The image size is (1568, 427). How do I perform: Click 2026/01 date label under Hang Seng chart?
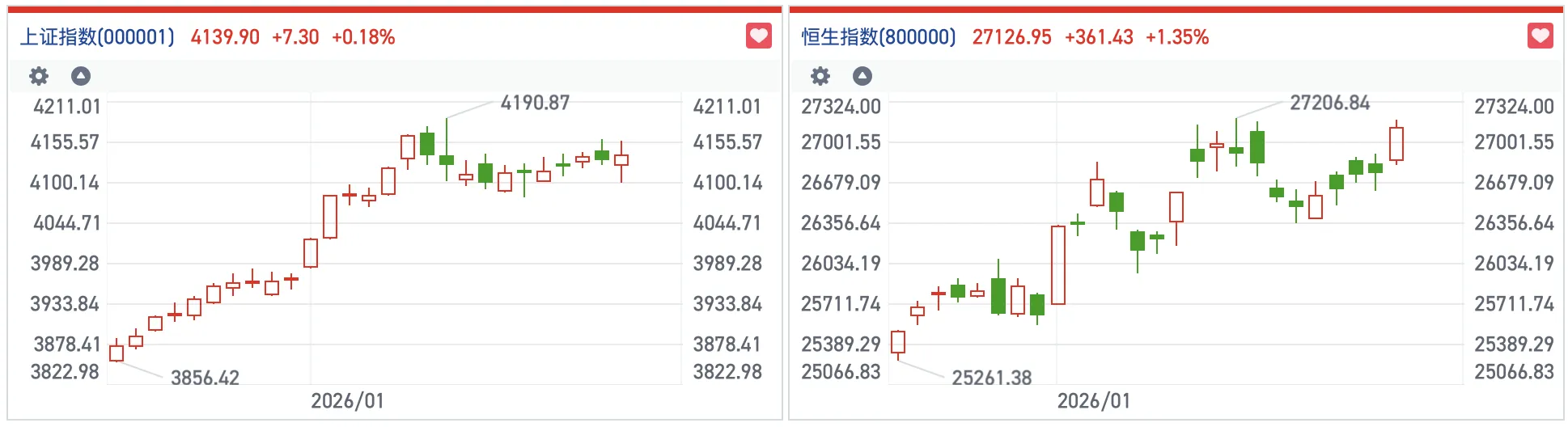(x=1093, y=401)
